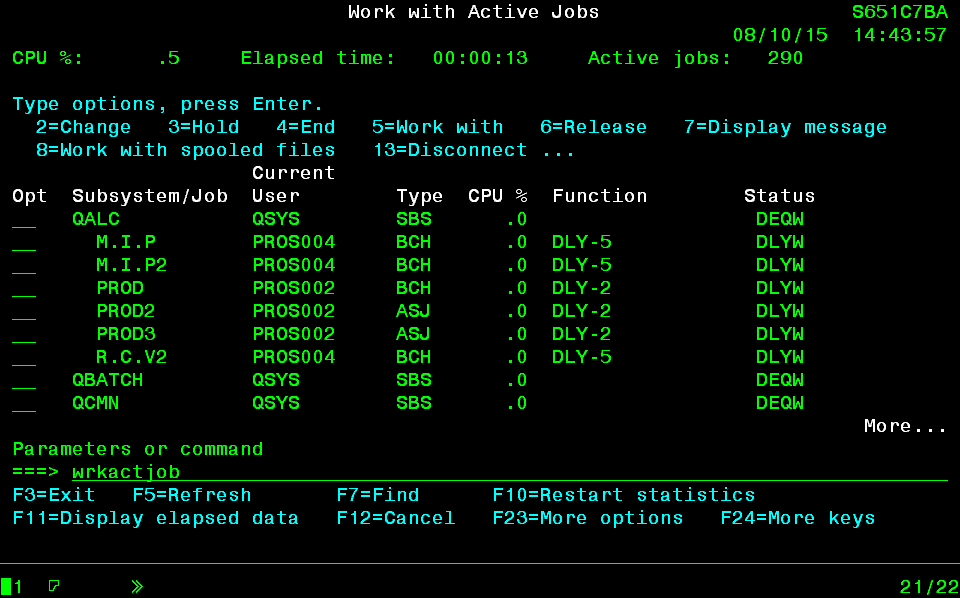Image resolution: width=960 pixels, height=598 pixels.
Task: Click the double-arrow icon in status bar
Action: coord(137,586)
